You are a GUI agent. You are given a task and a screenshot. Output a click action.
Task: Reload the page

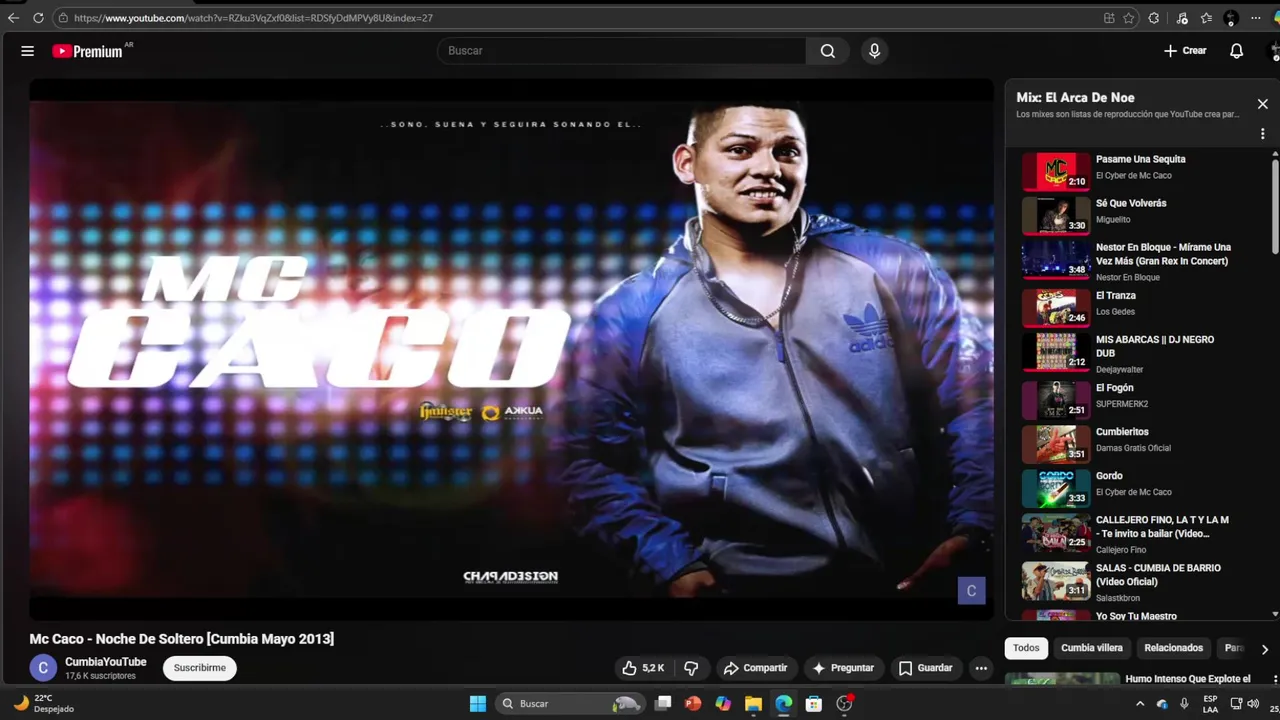pyautogui.click(x=38, y=18)
